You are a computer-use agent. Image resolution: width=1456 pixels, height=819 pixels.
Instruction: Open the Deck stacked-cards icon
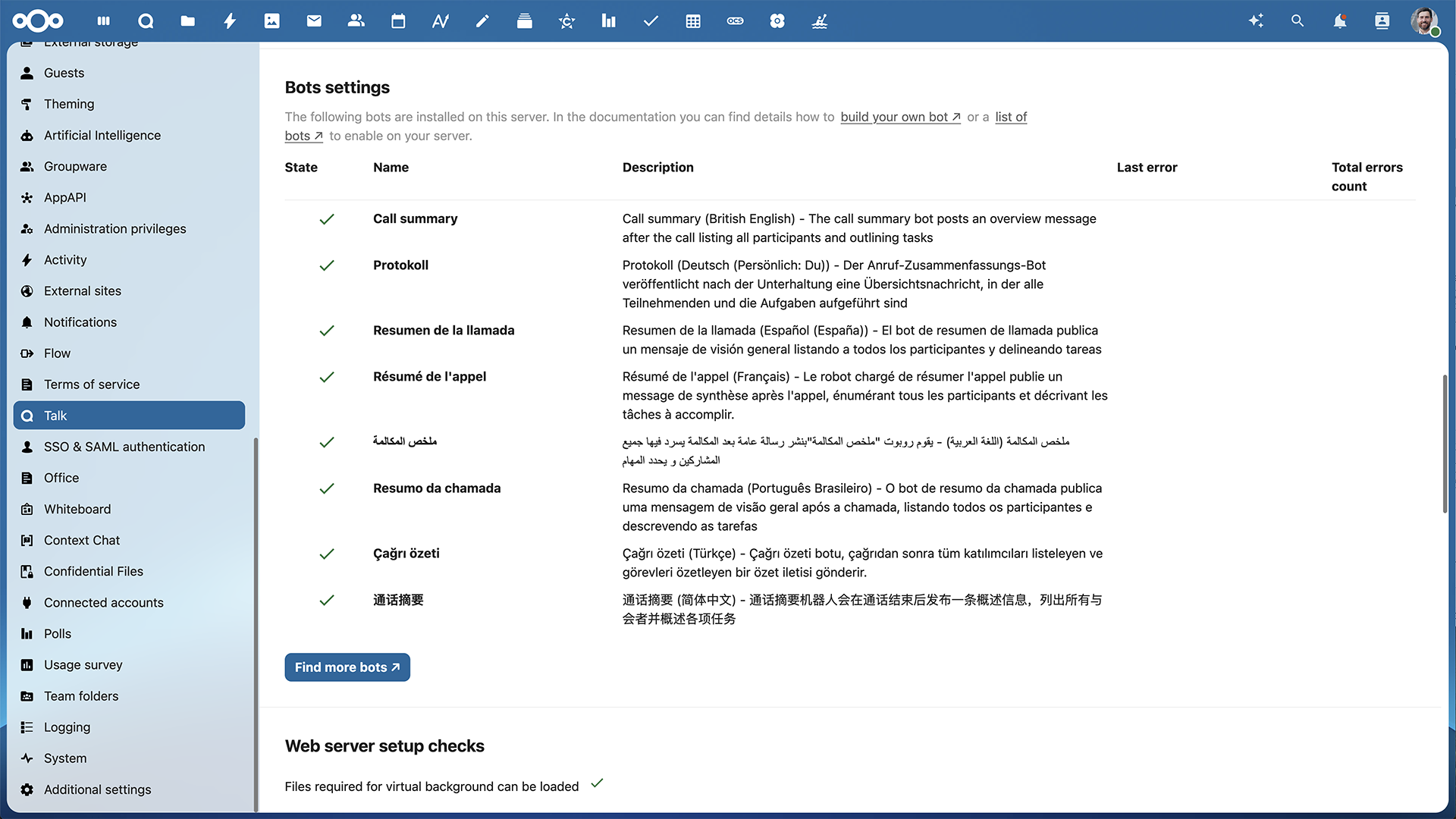pyautogui.click(x=525, y=21)
